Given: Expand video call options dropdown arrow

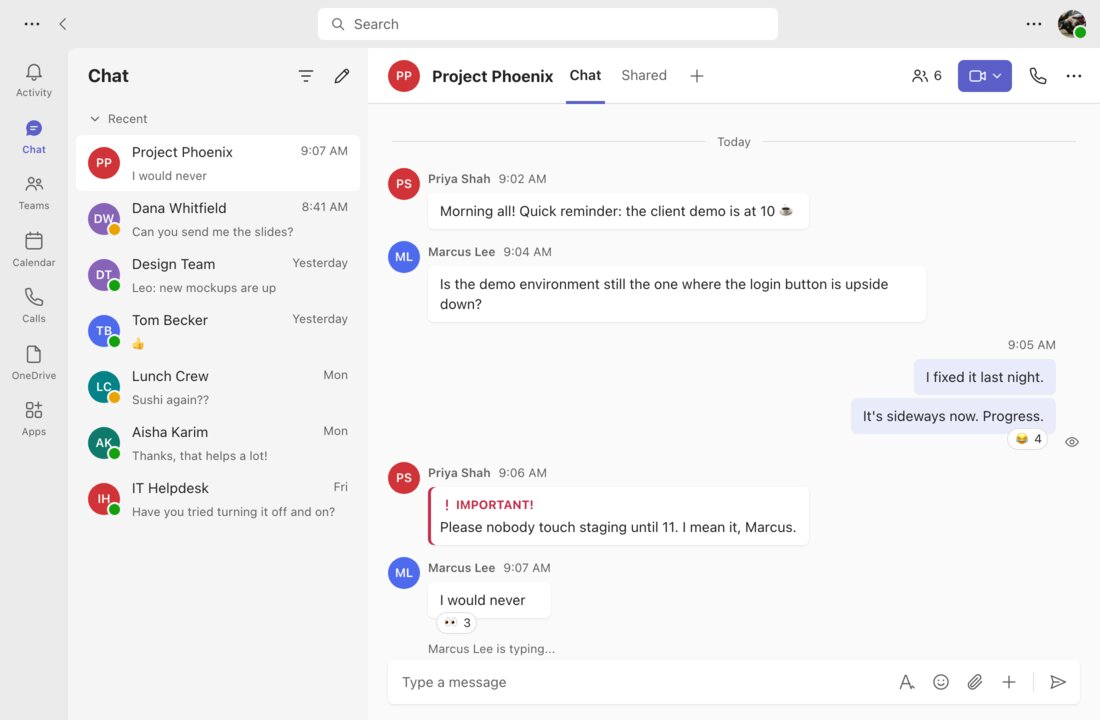Looking at the screenshot, I should 998,76.
